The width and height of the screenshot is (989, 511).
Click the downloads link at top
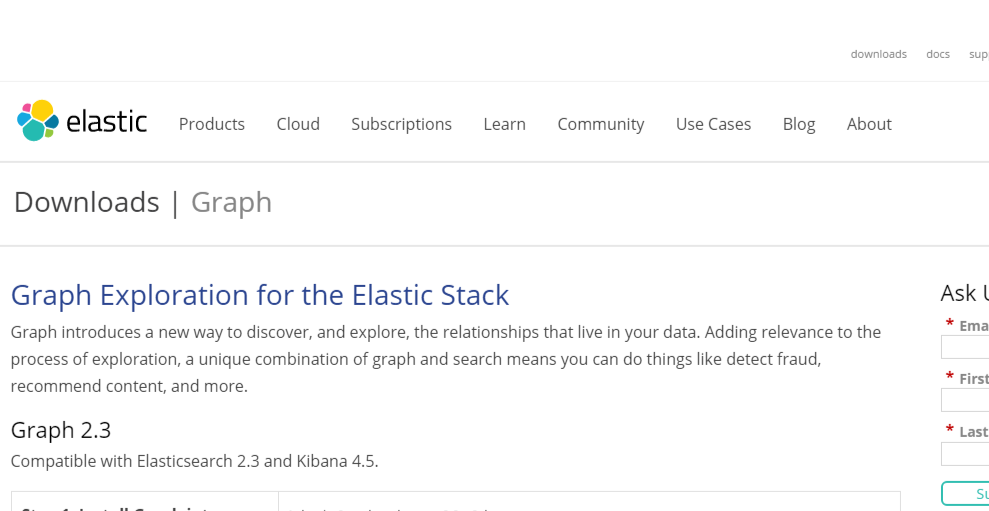(878, 54)
